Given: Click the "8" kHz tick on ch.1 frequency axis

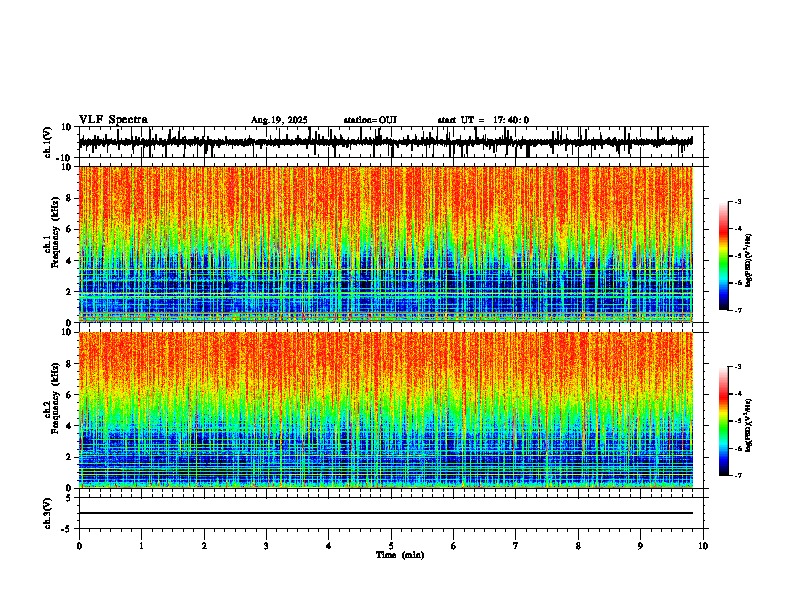Looking at the screenshot, I should click(70, 198).
